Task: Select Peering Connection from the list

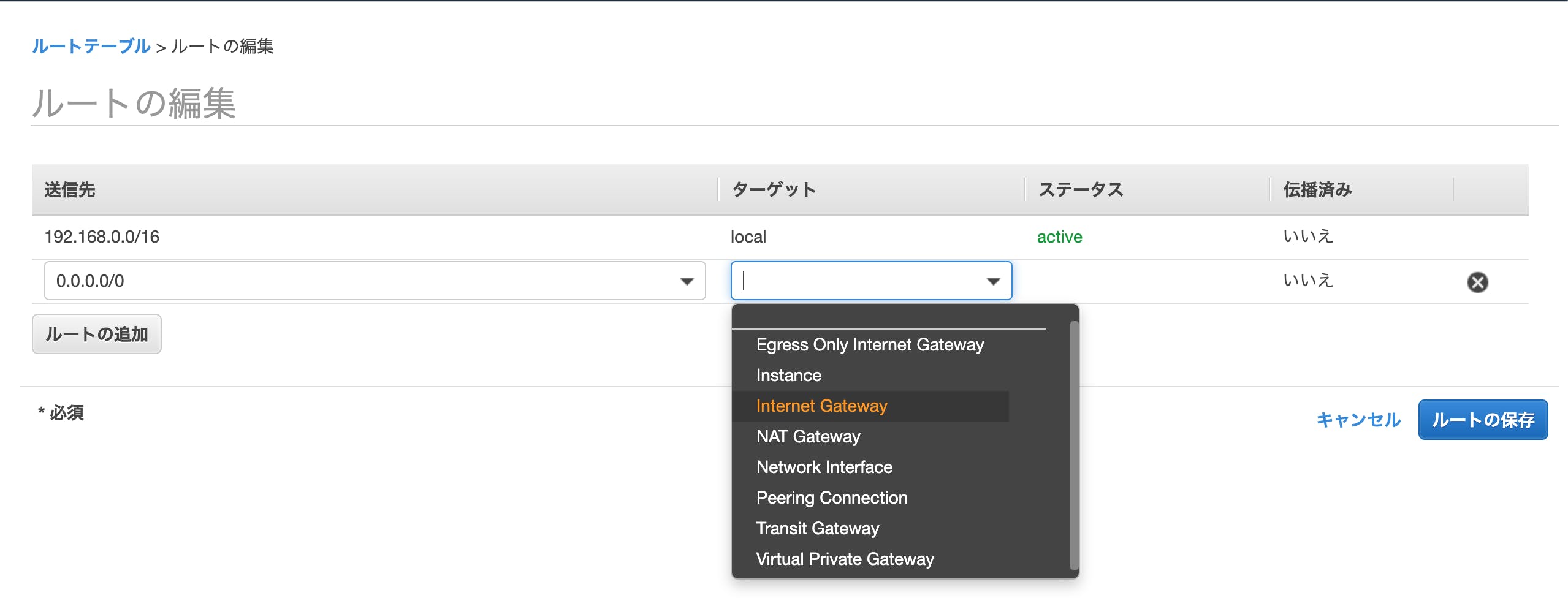Action: (x=832, y=498)
